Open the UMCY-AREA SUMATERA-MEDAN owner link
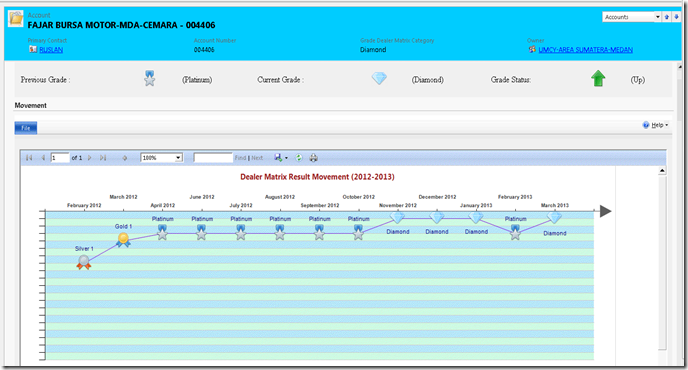This screenshot has height=370, width=688. (585, 50)
